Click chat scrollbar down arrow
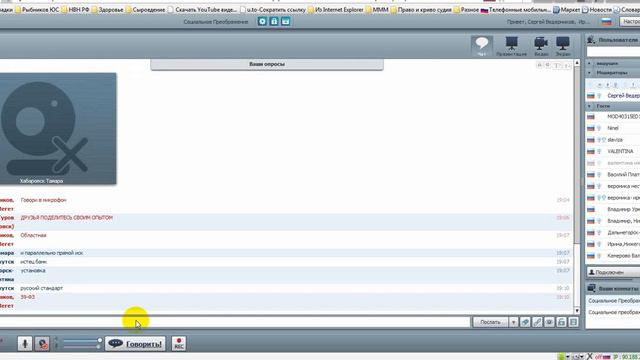 (577, 311)
